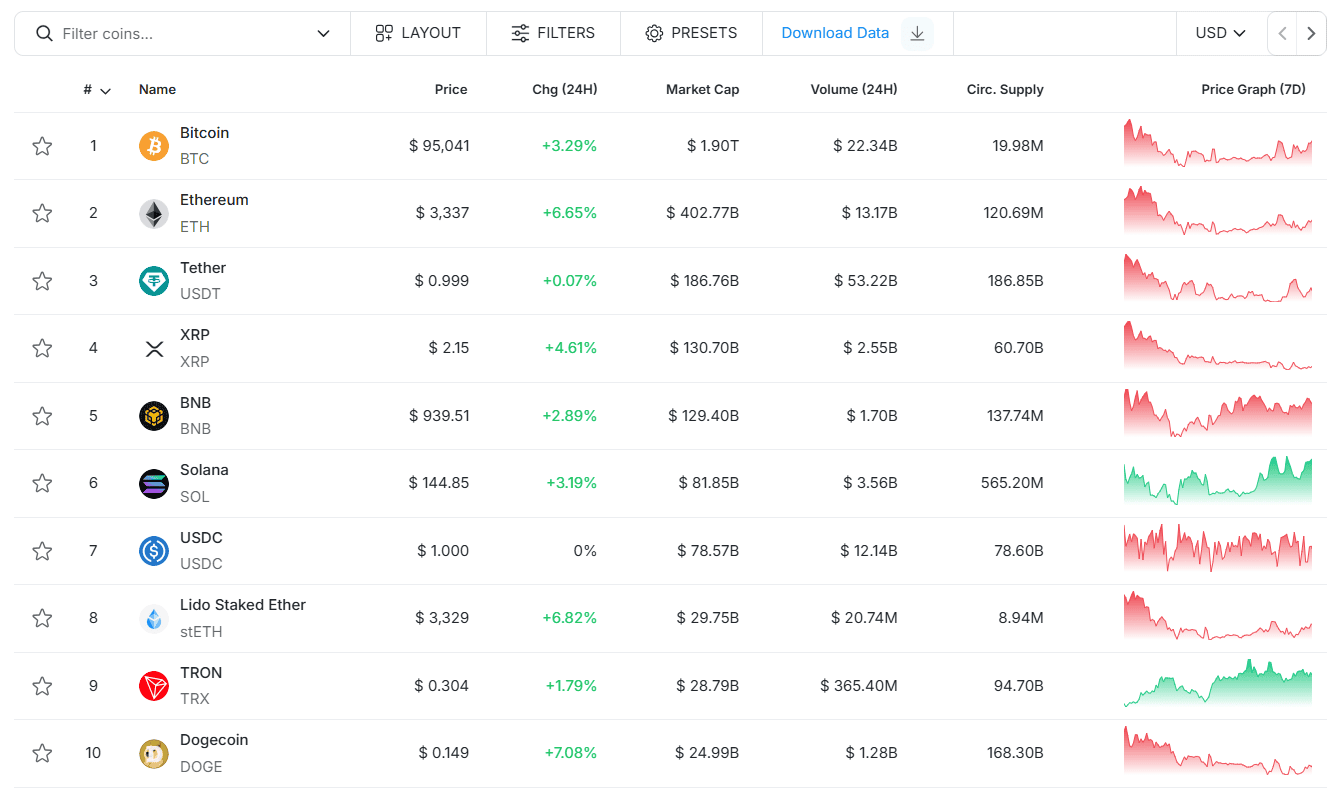
Task: Click the Dogecoin logo icon
Action: coord(154,753)
